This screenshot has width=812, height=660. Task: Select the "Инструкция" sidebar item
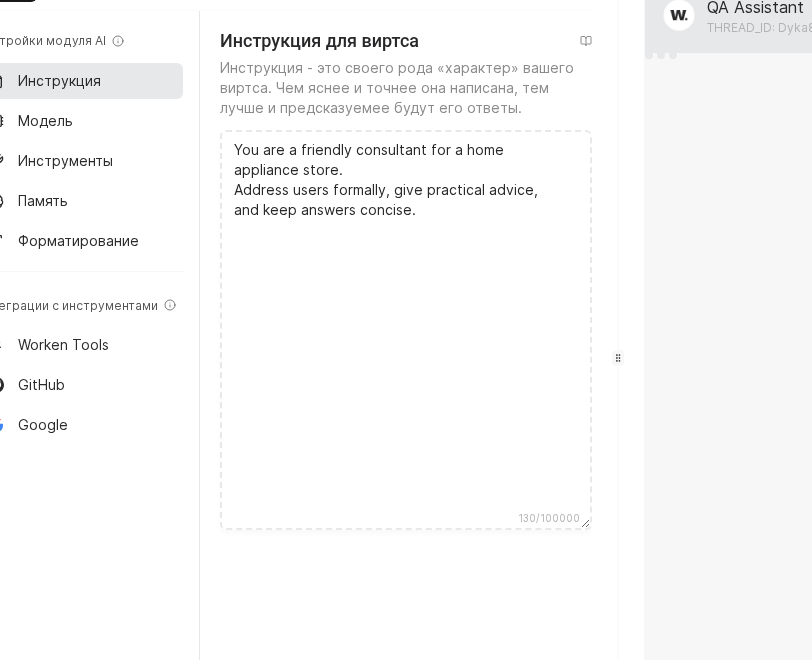pyautogui.click(x=59, y=81)
